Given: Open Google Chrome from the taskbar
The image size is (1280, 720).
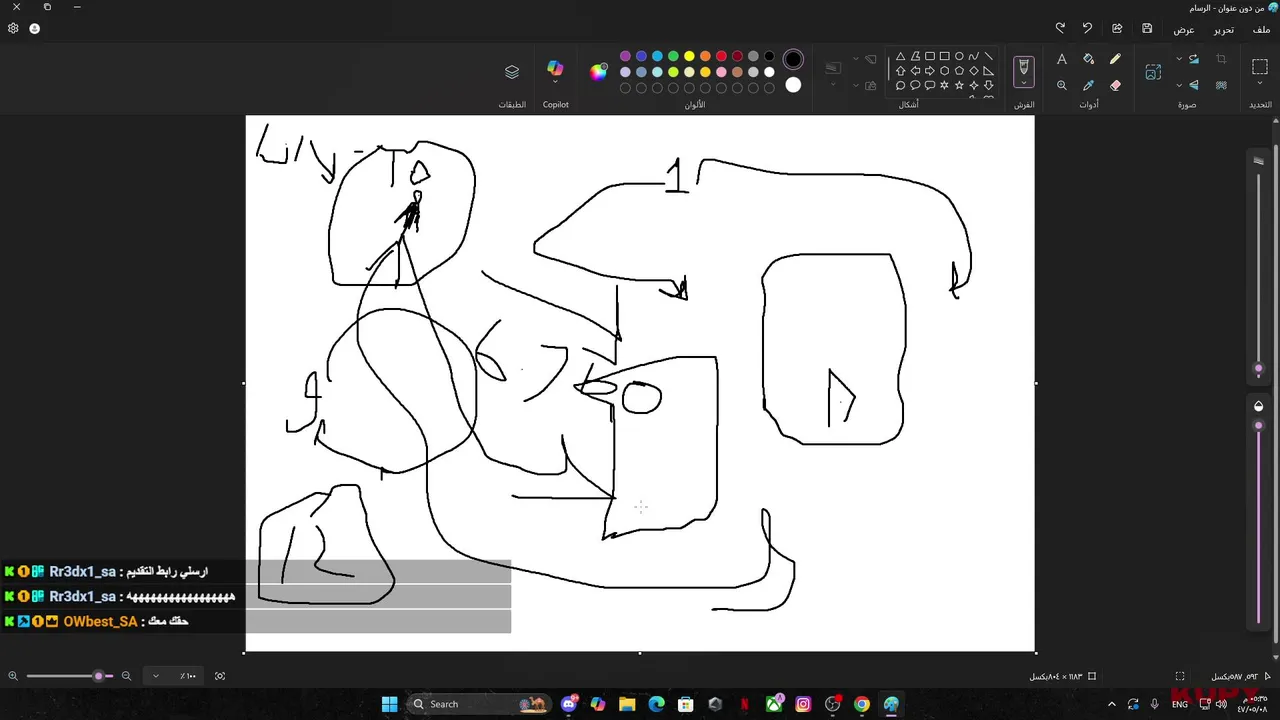Looking at the screenshot, I should 862,704.
